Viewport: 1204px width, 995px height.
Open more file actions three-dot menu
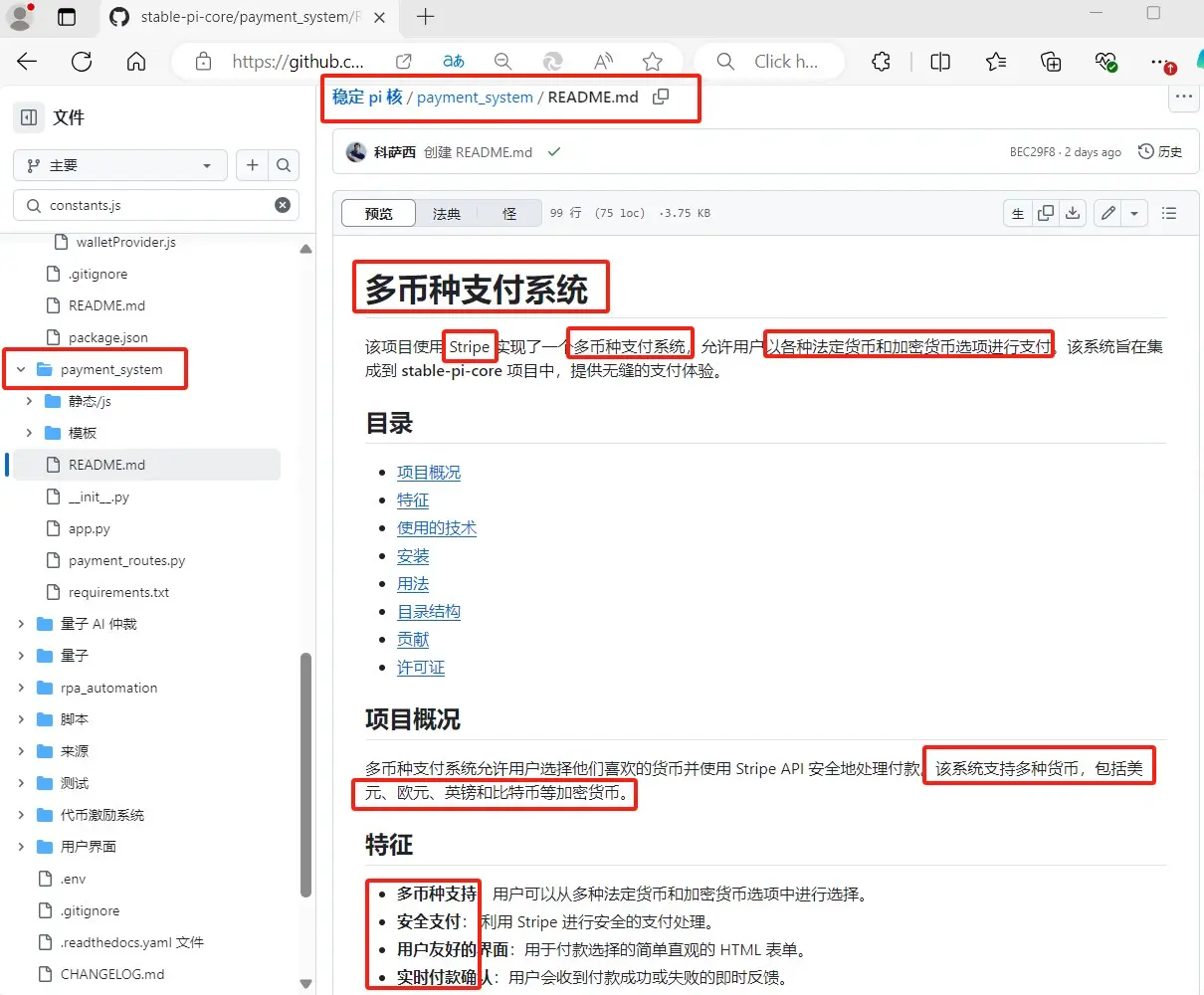[x=1183, y=97]
